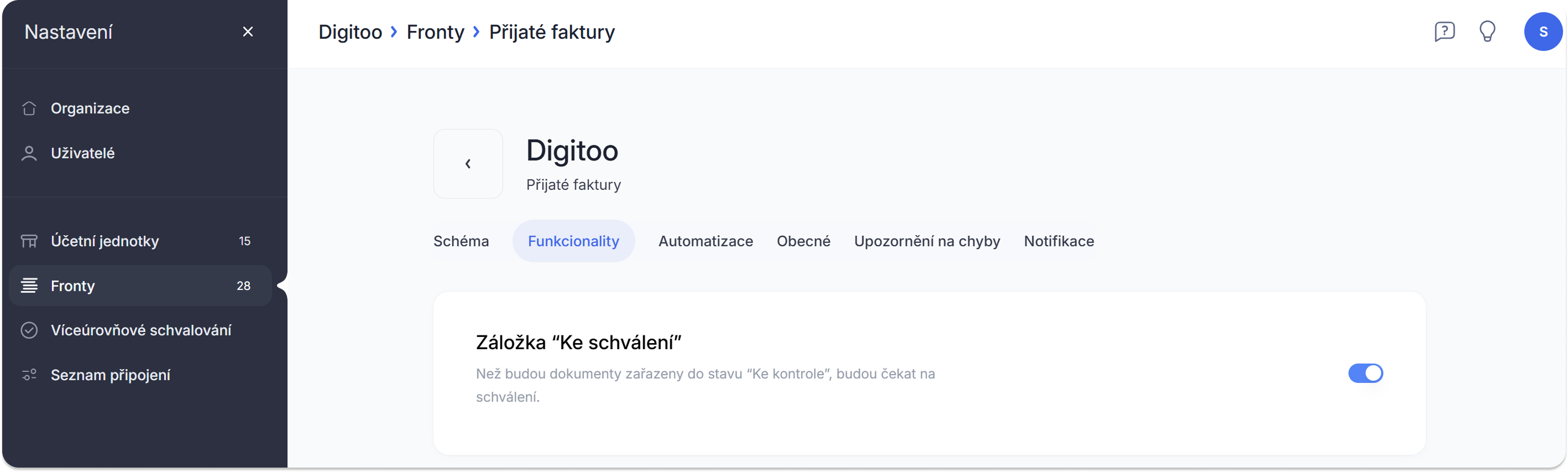Open the help question-mark icon
Image resolution: width=1568 pixels, height=472 pixels.
1445,32
